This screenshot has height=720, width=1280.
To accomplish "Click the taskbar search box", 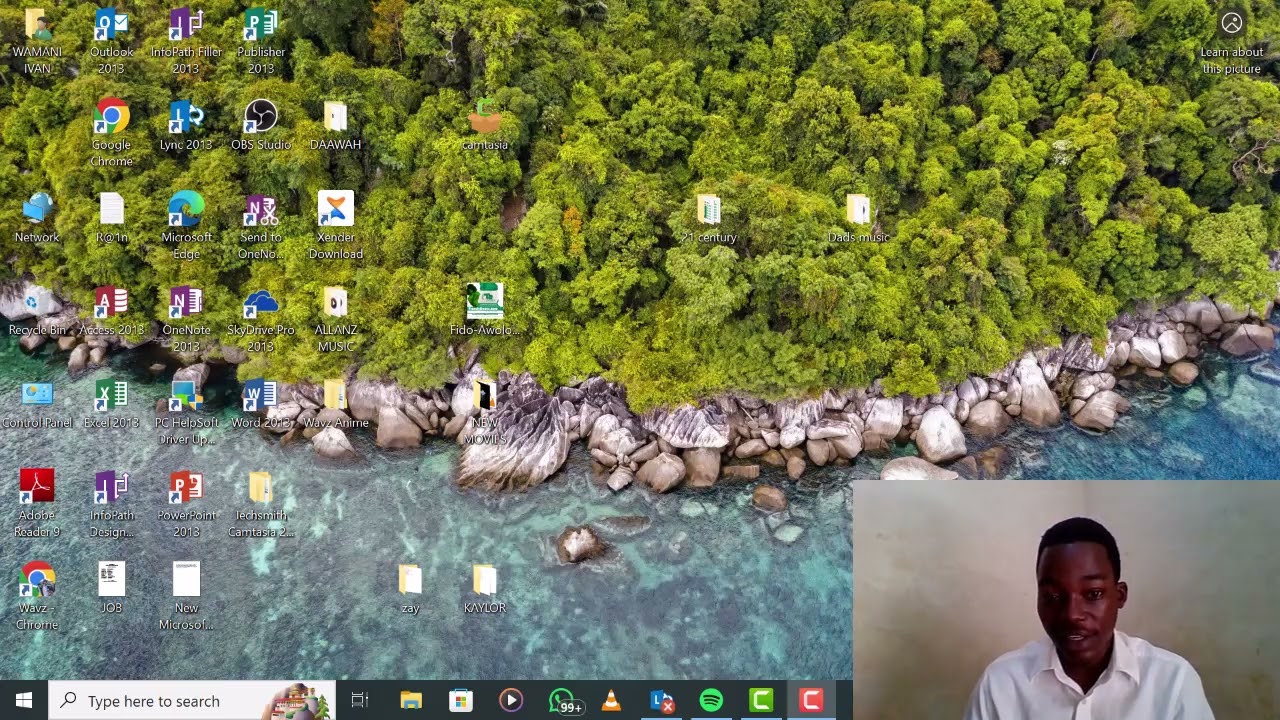I will click(x=192, y=701).
